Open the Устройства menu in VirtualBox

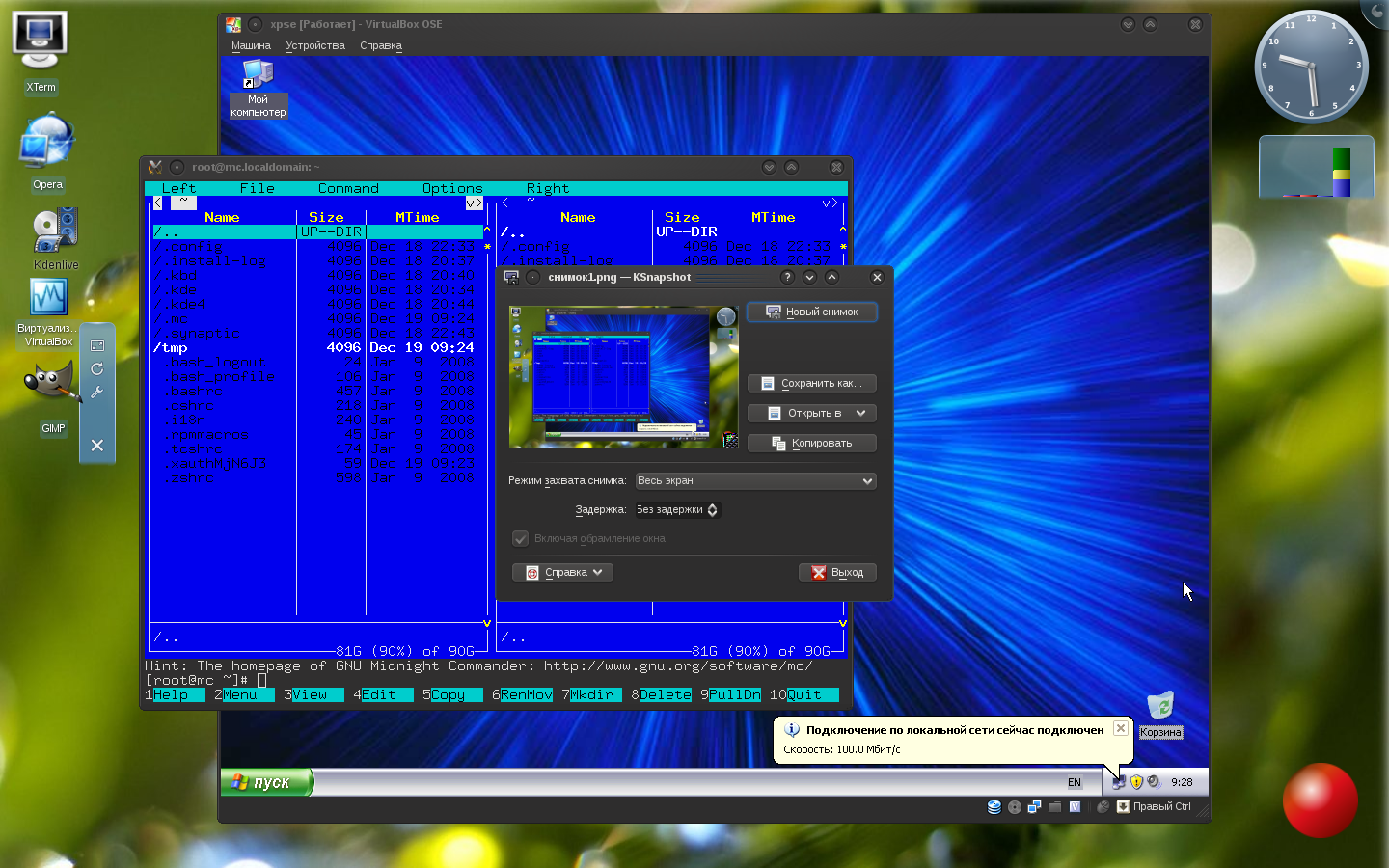pos(315,45)
